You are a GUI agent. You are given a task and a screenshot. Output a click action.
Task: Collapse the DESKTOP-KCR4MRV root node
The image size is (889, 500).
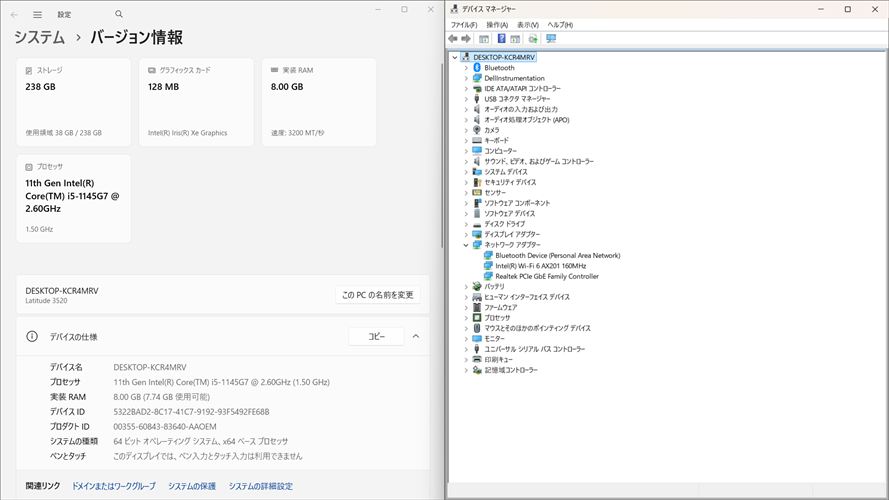[455, 57]
